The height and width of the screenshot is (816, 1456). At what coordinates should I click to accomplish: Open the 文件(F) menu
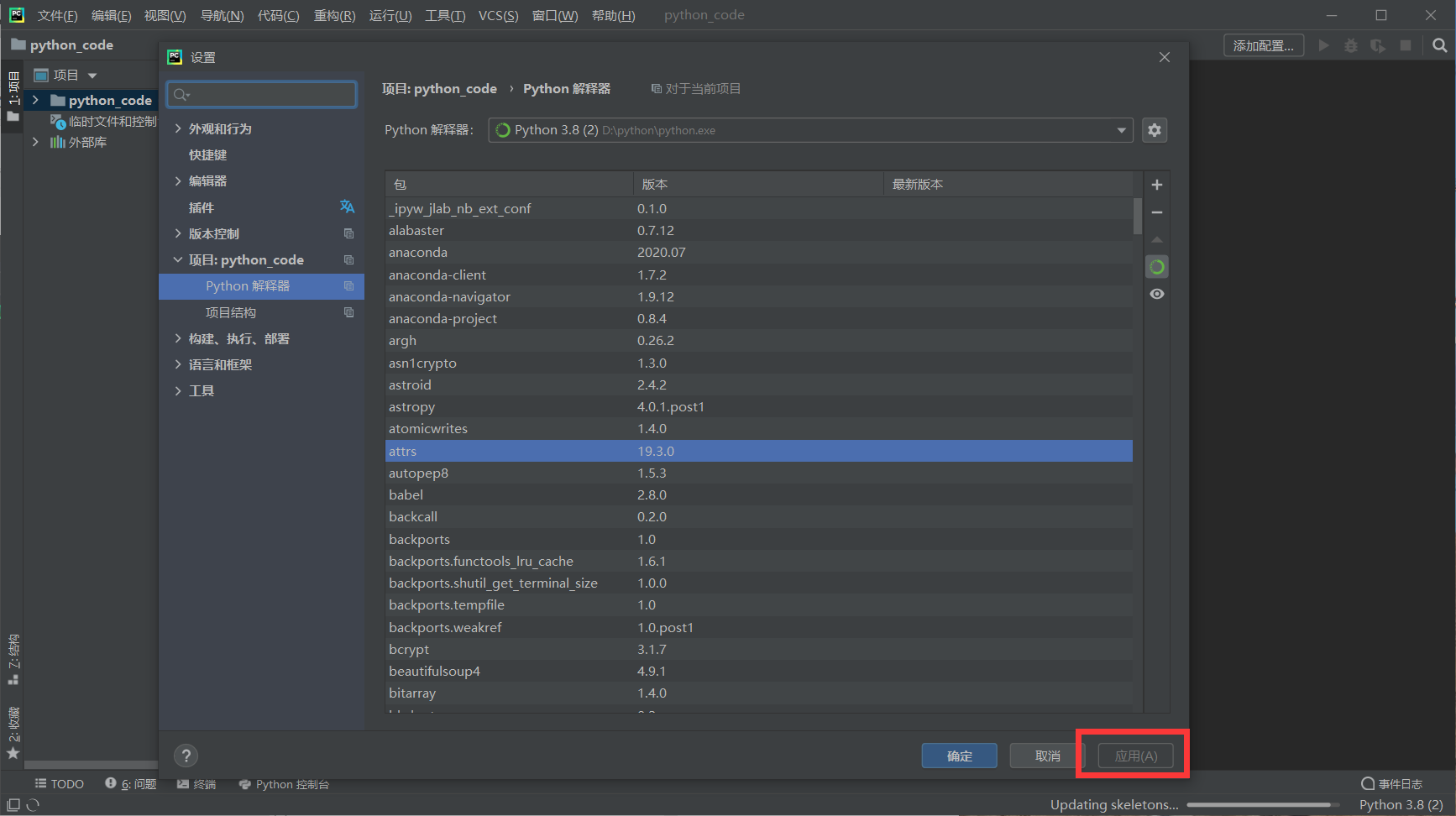pos(57,15)
